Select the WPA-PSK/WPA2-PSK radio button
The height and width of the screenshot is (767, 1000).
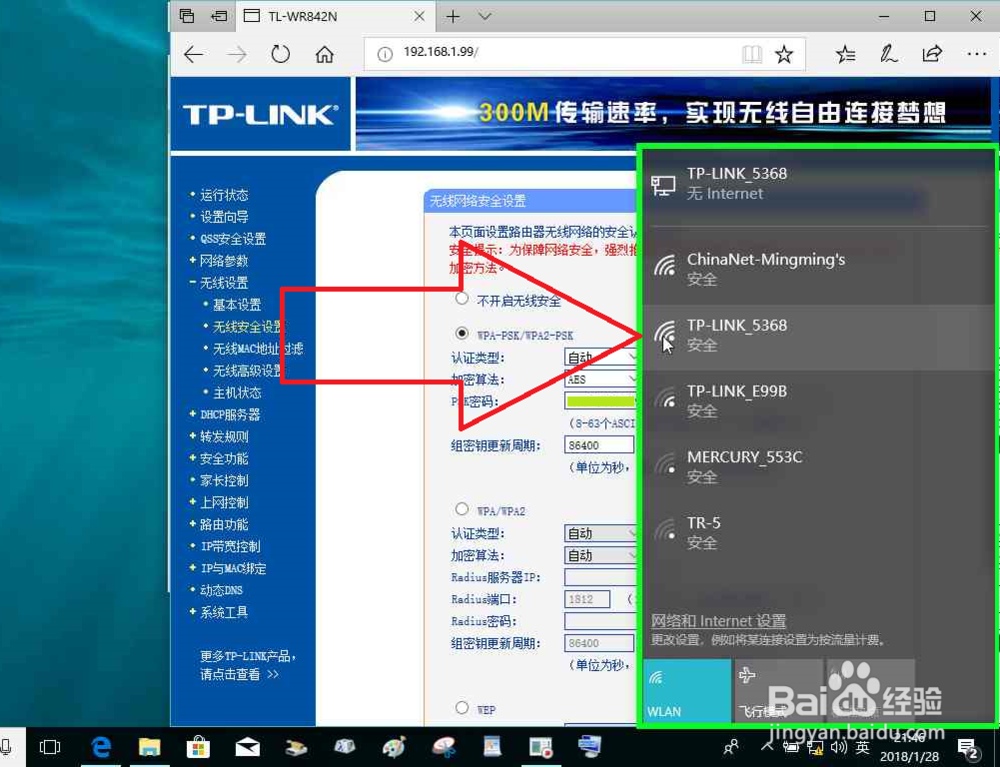coord(462,333)
